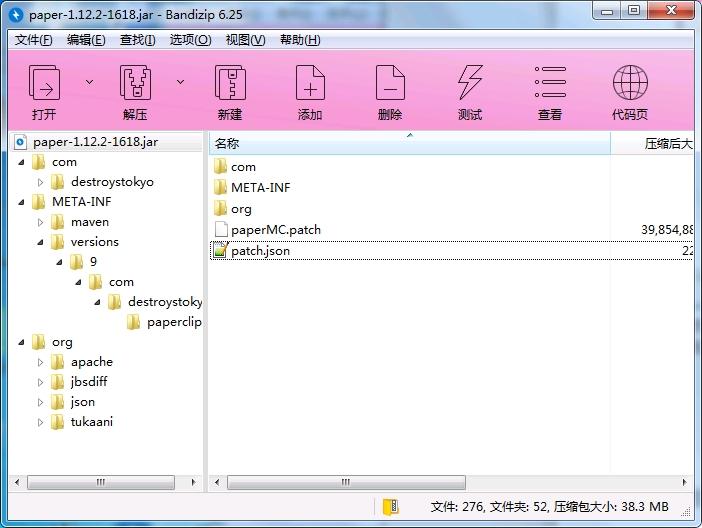Select the json folder in tree
702x528 pixels.
(73, 402)
